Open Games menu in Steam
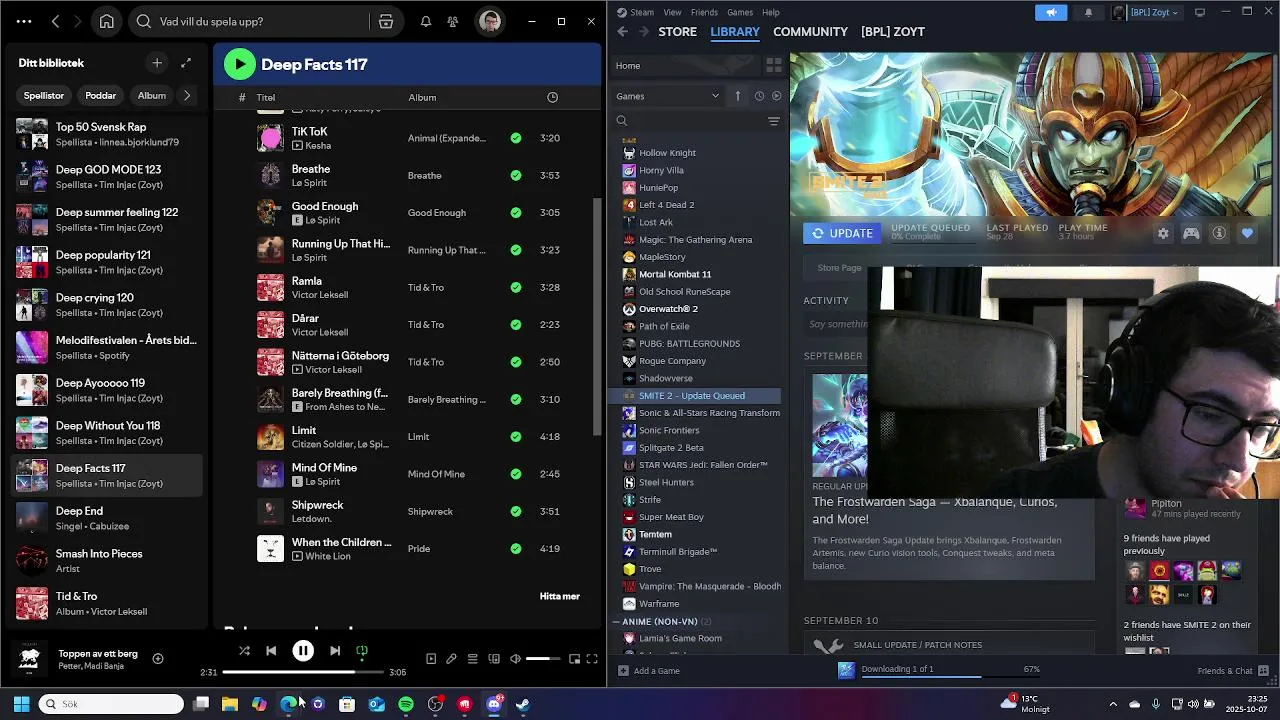Viewport: 1280px width, 720px height. 740,12
